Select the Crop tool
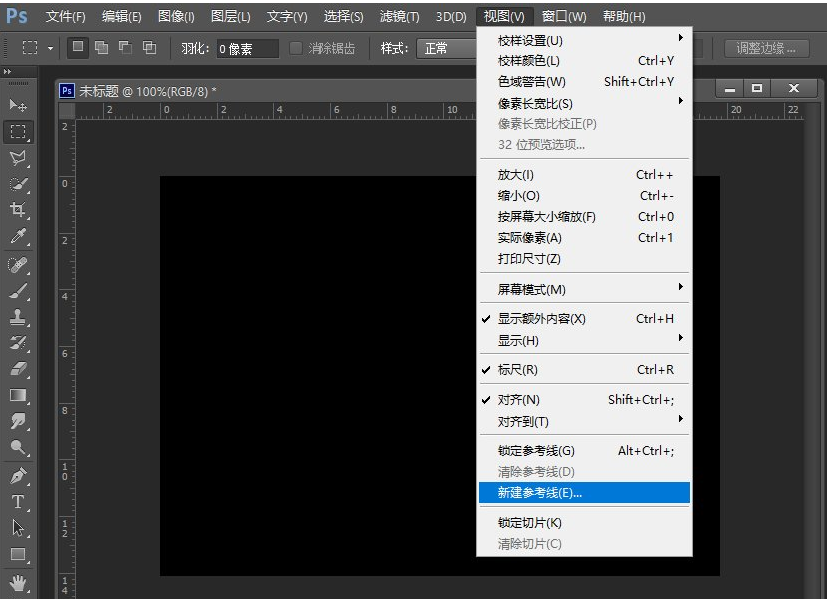827x599 pixels. (18, 210)
